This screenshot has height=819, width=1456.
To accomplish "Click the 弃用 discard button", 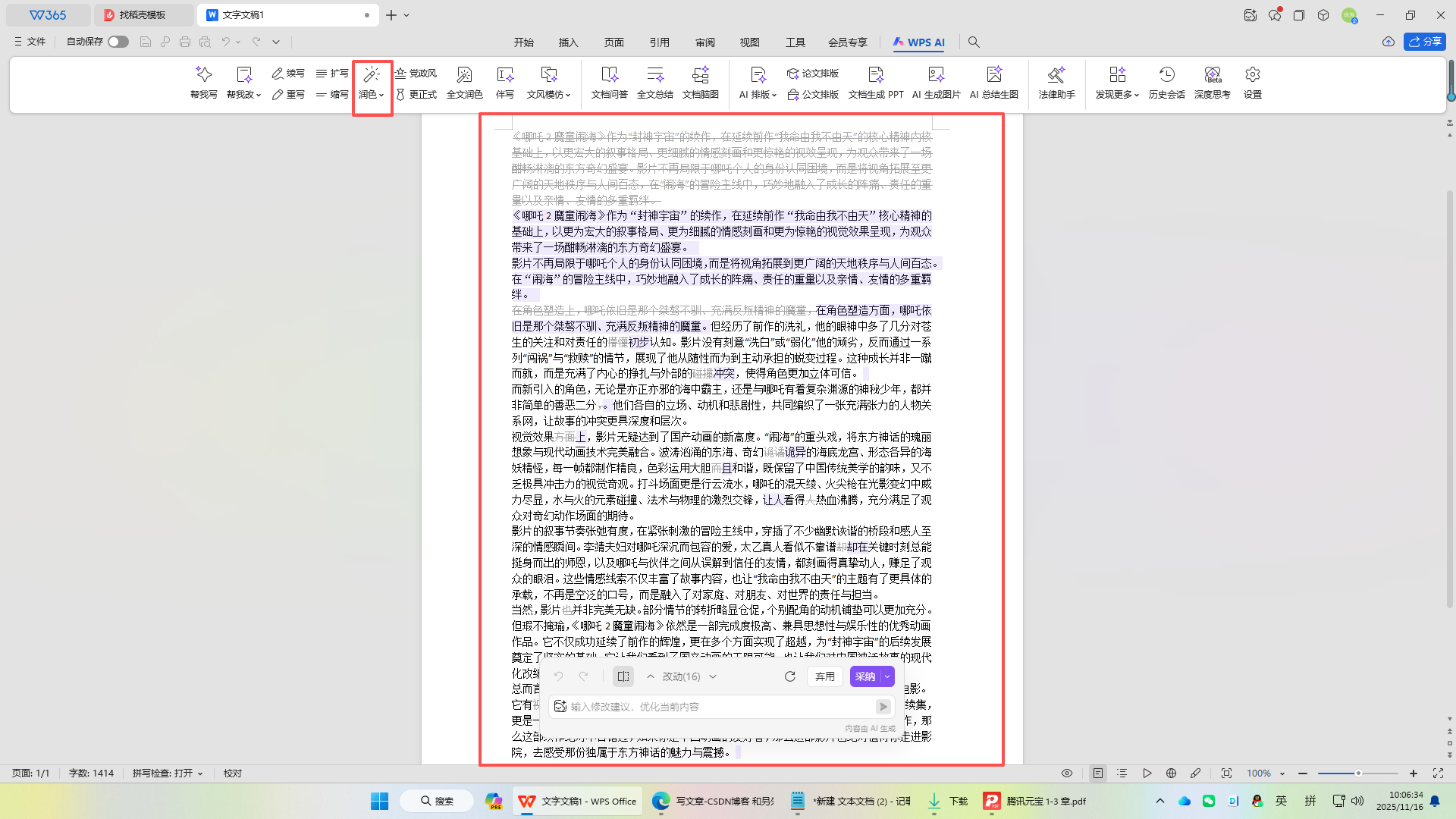I will point(824,676).
